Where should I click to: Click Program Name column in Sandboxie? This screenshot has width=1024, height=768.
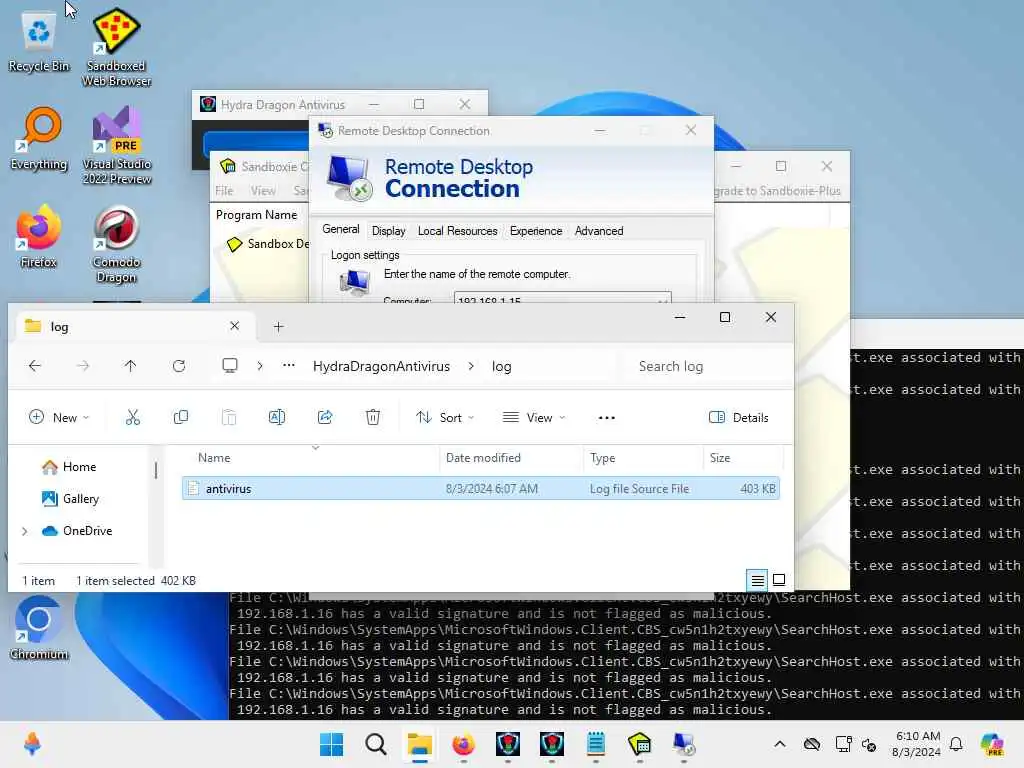click(257, 215)
